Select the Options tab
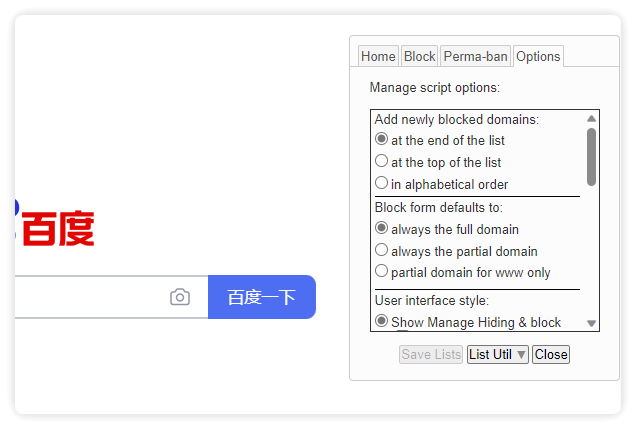 538,56
